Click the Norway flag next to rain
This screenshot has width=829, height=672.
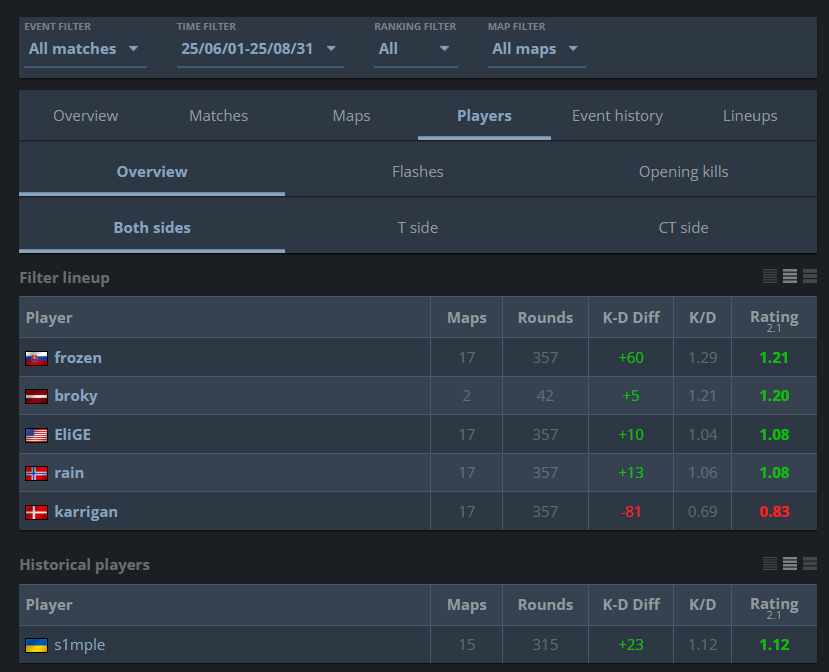pos(36,473)
